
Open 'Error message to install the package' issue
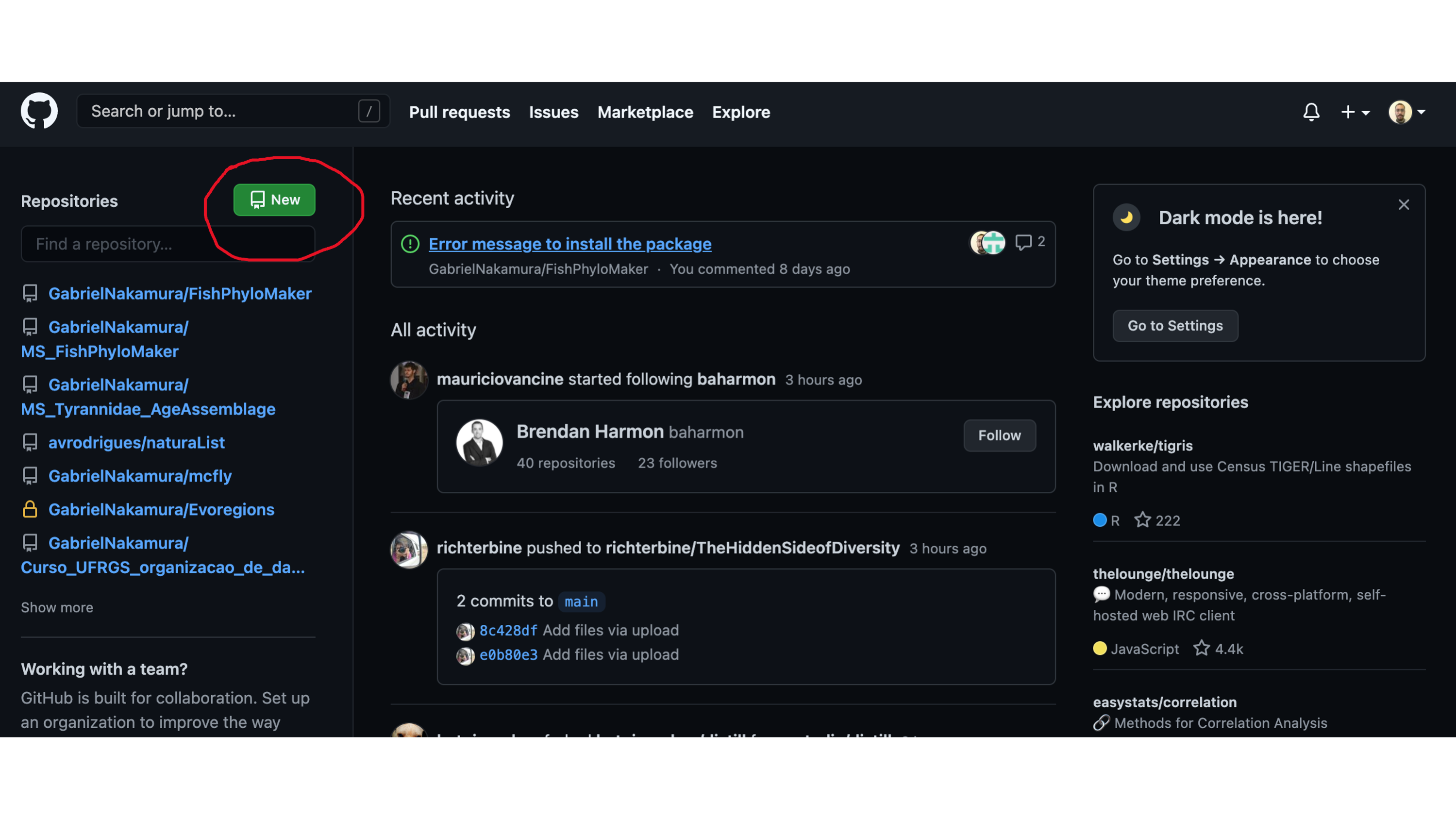(570, 244)
